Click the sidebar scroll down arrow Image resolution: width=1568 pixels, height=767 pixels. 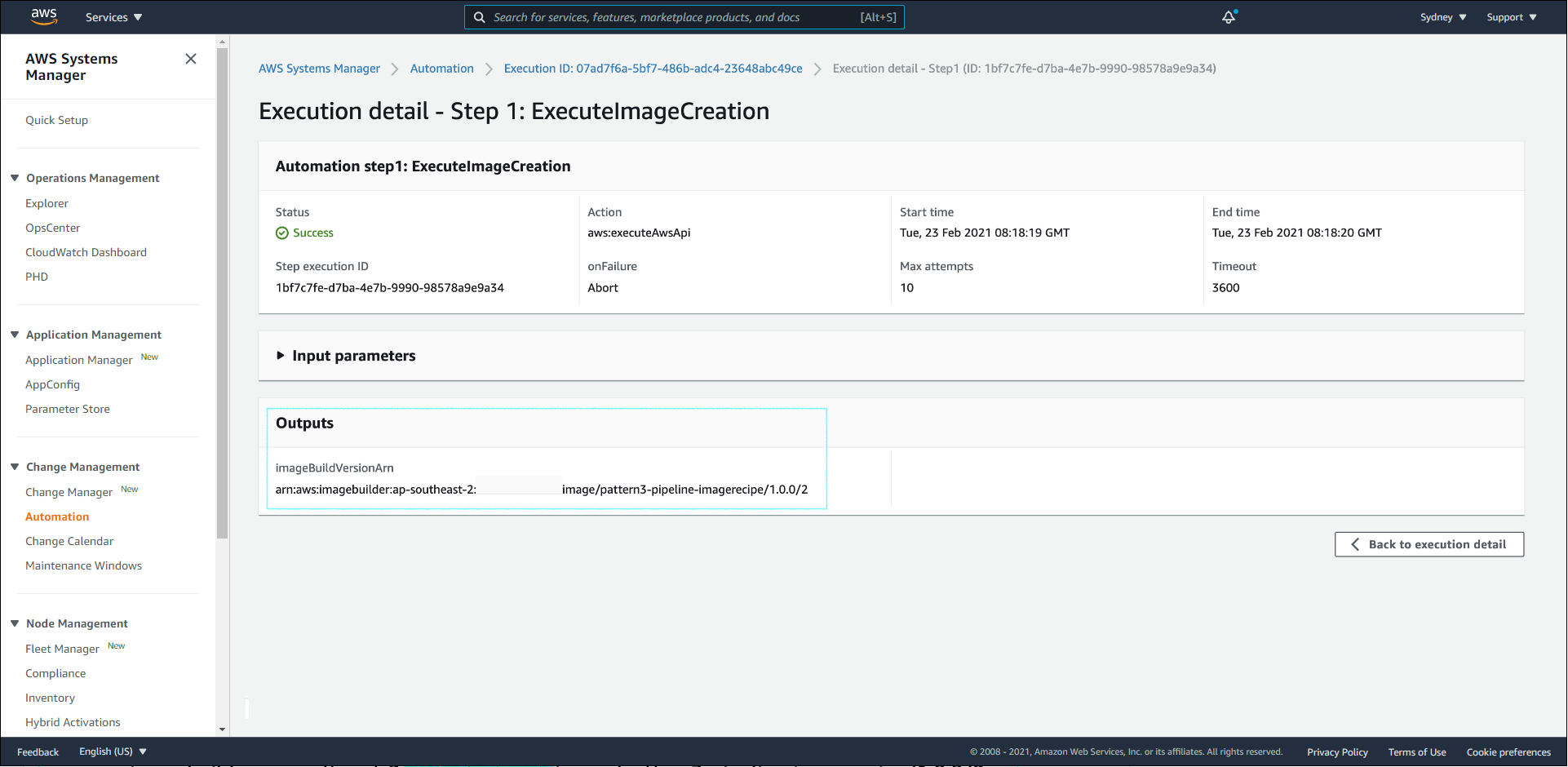222,729
